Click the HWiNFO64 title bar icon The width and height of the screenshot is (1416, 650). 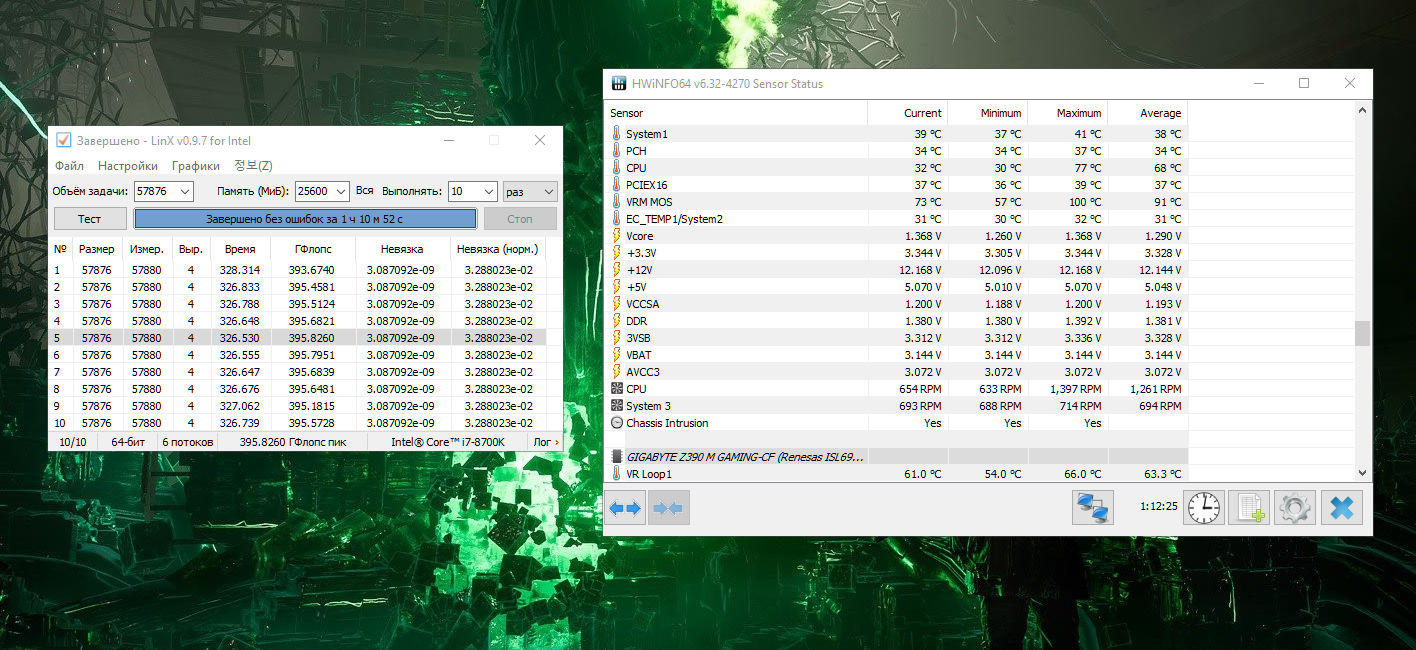click(x=619, y=84)
